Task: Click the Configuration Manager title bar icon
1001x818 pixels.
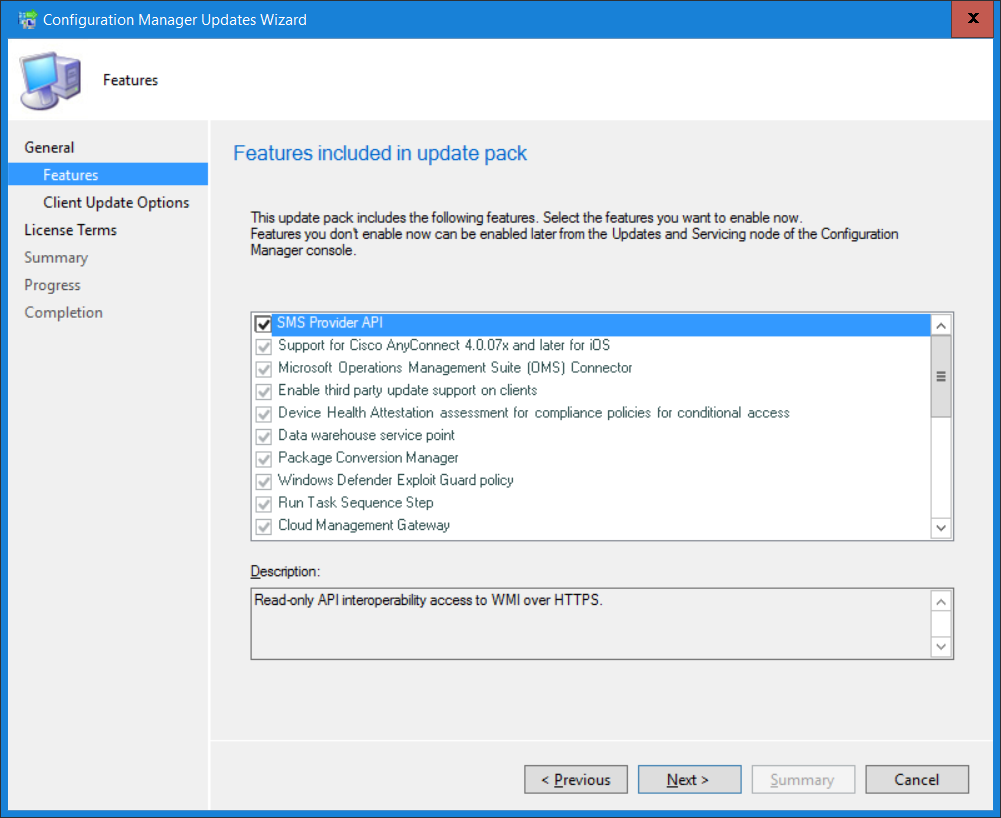Action: 27,20
